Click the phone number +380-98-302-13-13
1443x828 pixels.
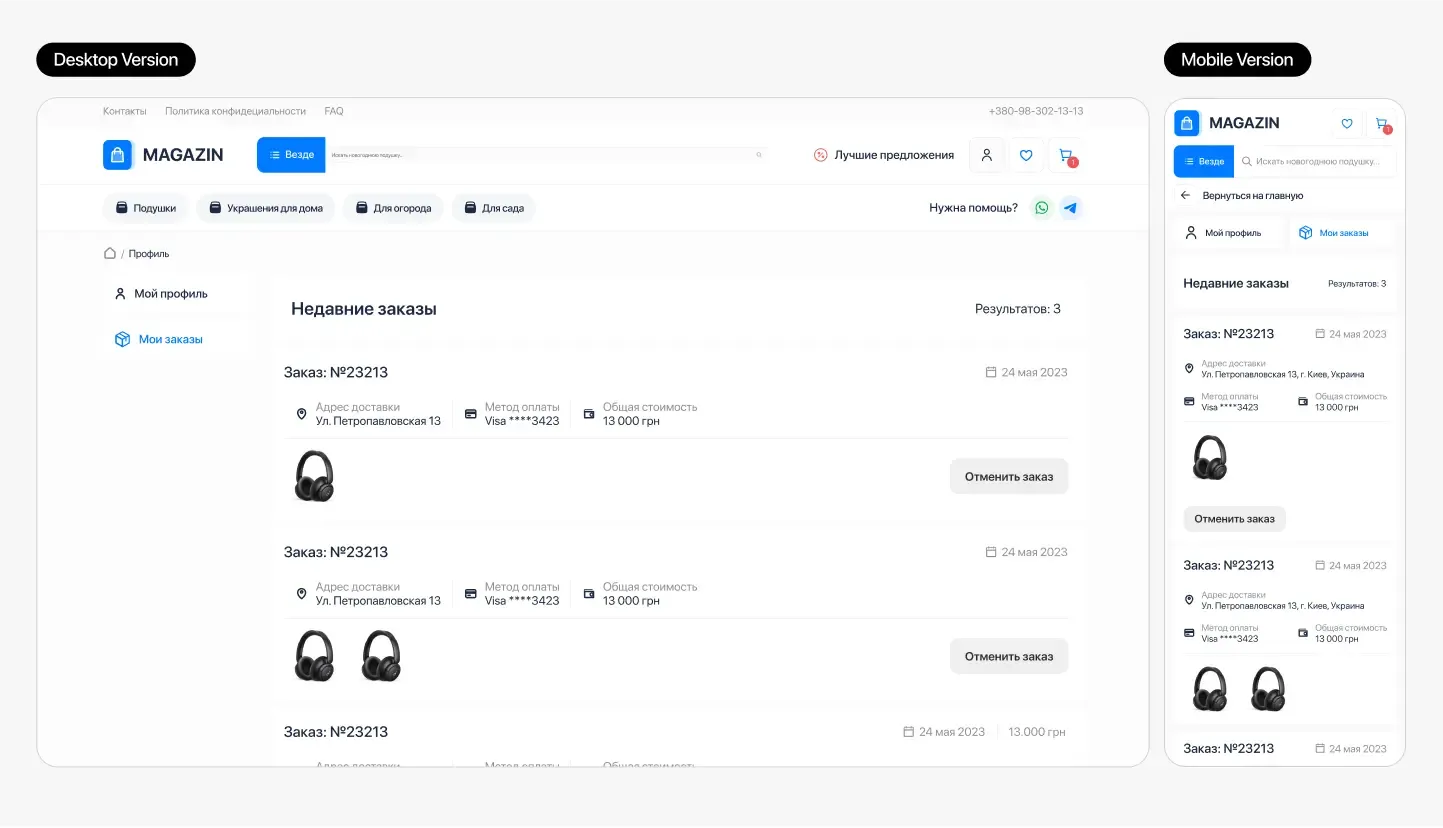coord(1036,111)
